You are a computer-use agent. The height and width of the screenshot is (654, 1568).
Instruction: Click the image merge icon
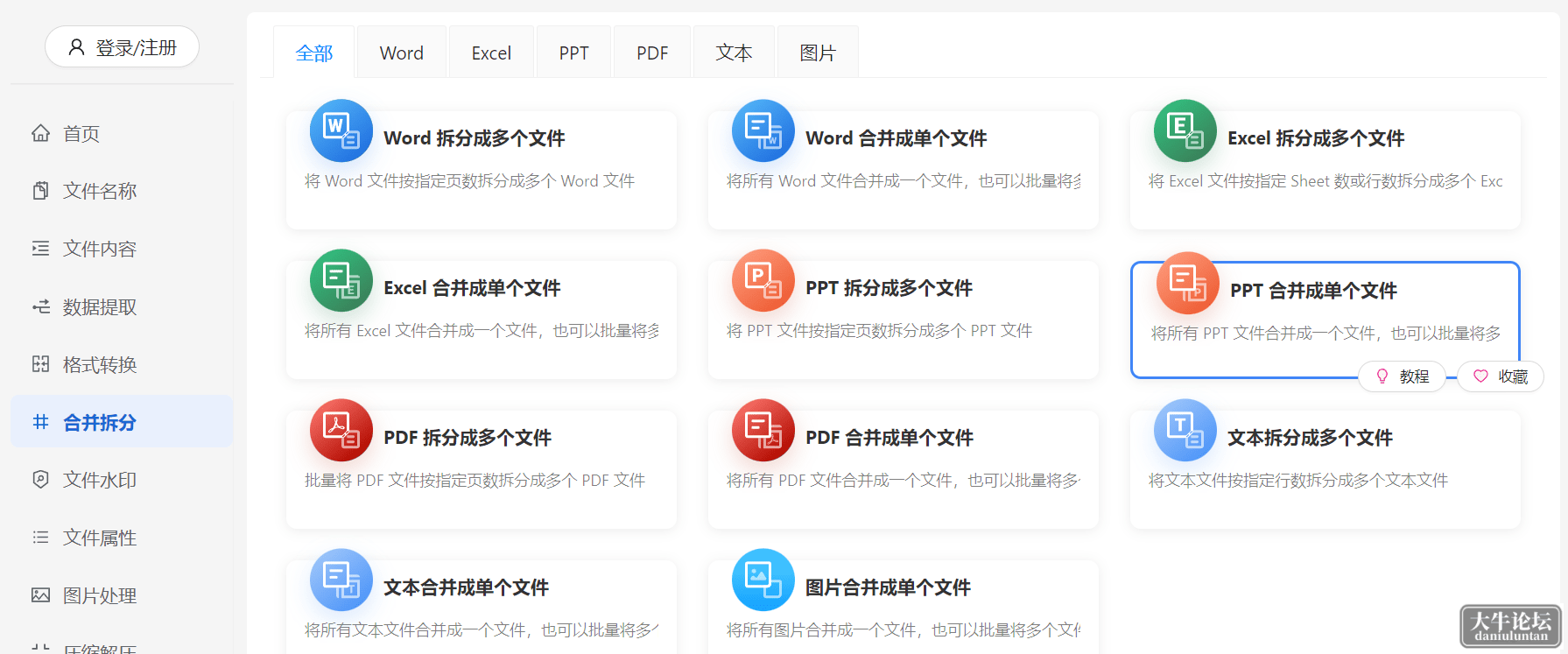pyautogui.click(x=763, y=580)
